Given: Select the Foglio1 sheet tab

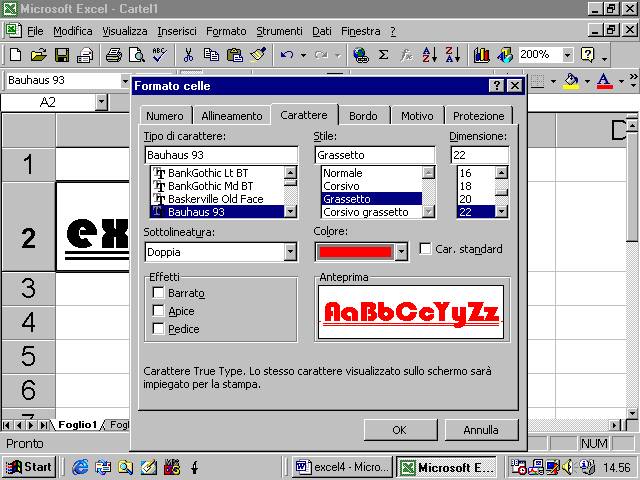Looking at the screenshot, I should (78, 425).
